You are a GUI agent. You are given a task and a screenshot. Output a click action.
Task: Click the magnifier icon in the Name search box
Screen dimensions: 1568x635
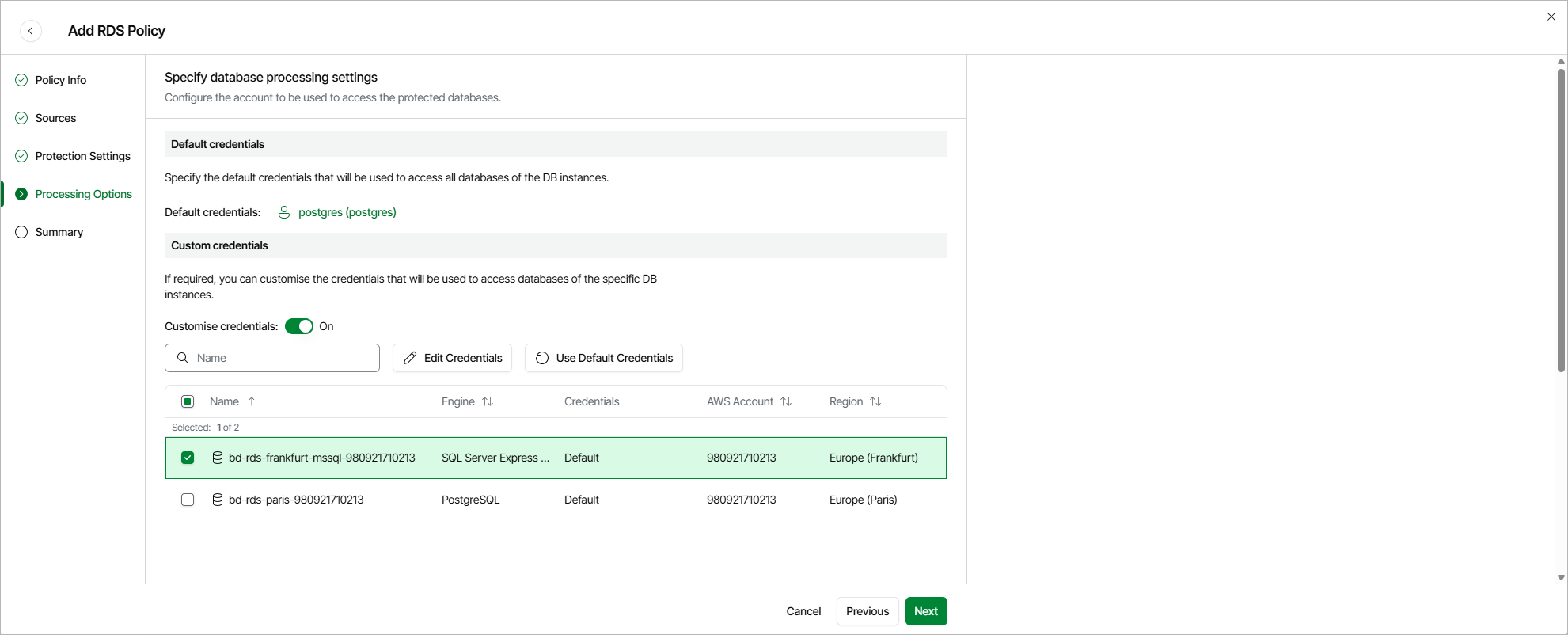point(183,358)
